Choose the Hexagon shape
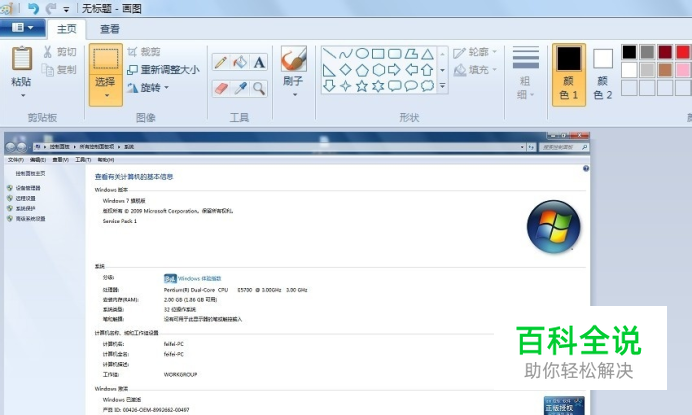This screenshot has width=692, height=415. click(x=378, y=70)
